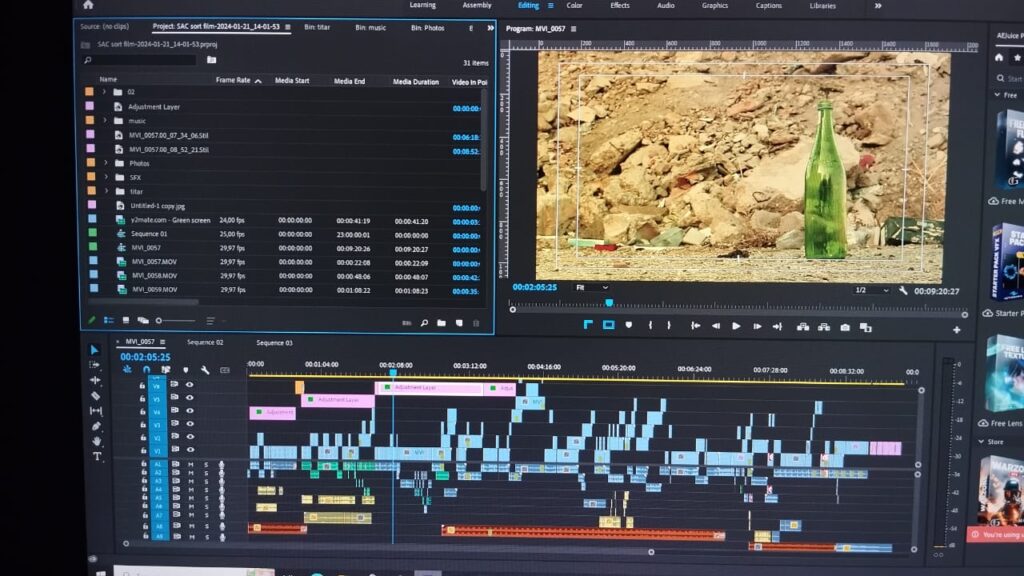Toggle insert sequence as nest option
This screenshot has width=1024, height=576.
click(x=127, y=370)
